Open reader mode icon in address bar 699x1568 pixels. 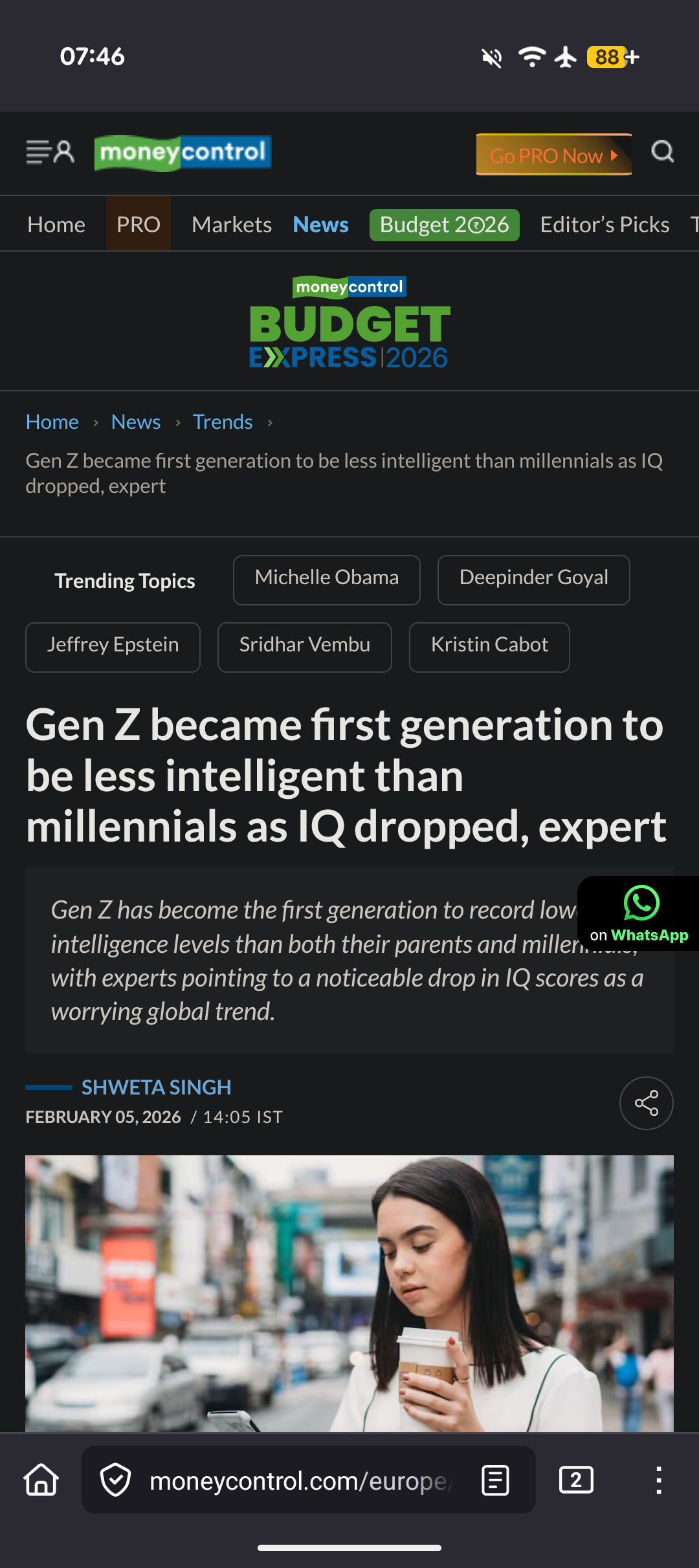(496, 1480)
